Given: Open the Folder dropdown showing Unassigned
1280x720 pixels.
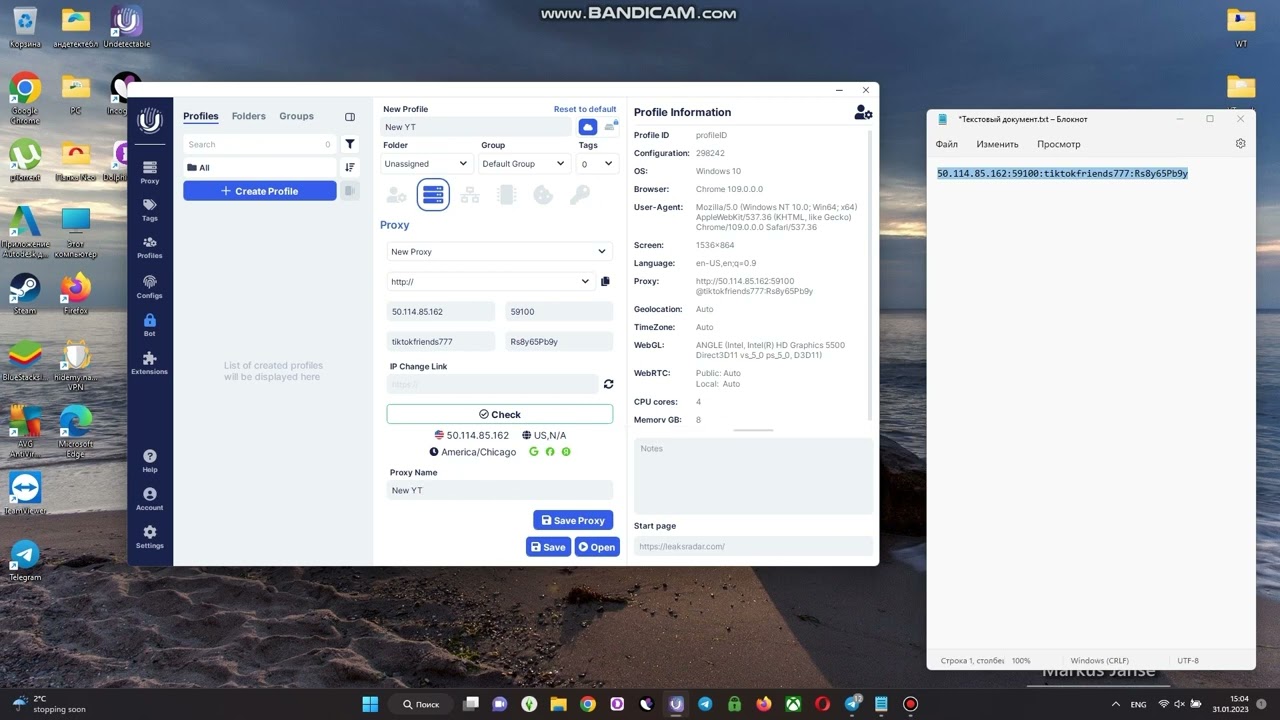Looking at the screenshot, I should [x=426, y=164].
